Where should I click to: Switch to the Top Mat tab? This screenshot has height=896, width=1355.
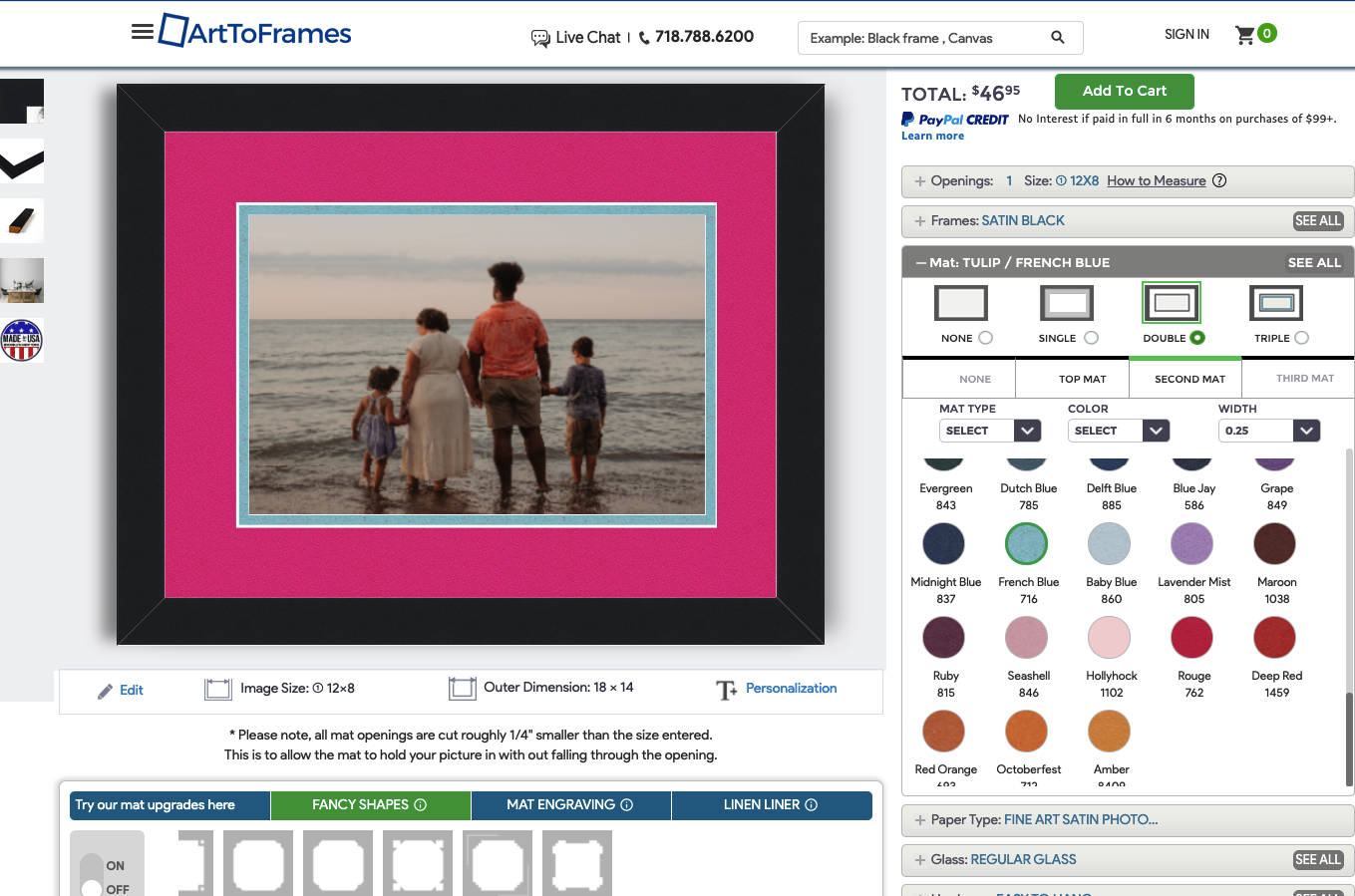click(x=1082, y=379)
